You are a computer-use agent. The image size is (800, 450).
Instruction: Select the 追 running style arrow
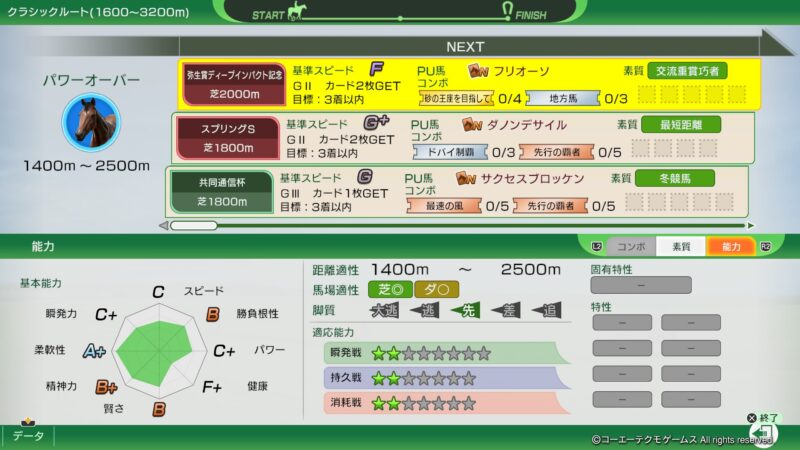[546, 310]
